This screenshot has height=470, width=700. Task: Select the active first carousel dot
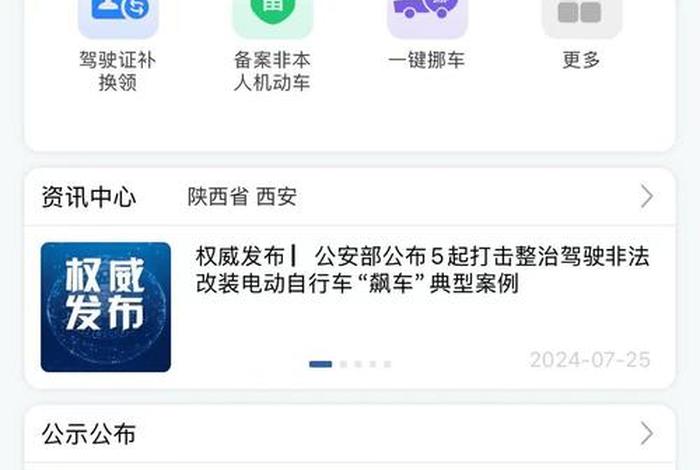coord(321,364)
